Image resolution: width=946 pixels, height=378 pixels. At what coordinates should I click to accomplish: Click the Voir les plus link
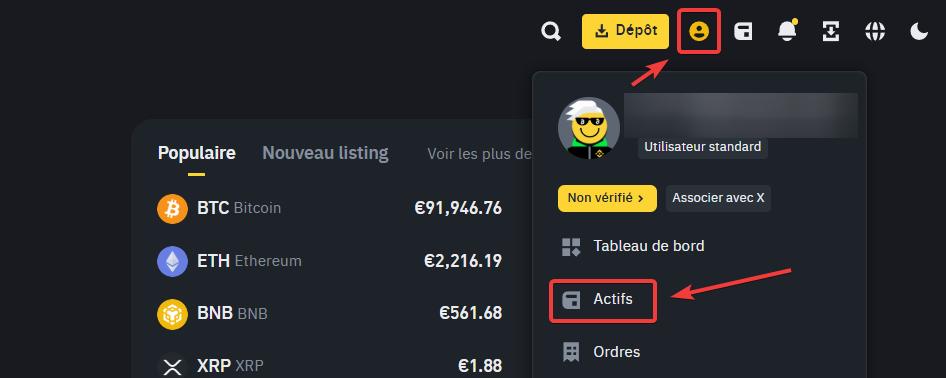click(x=479, y=154)
